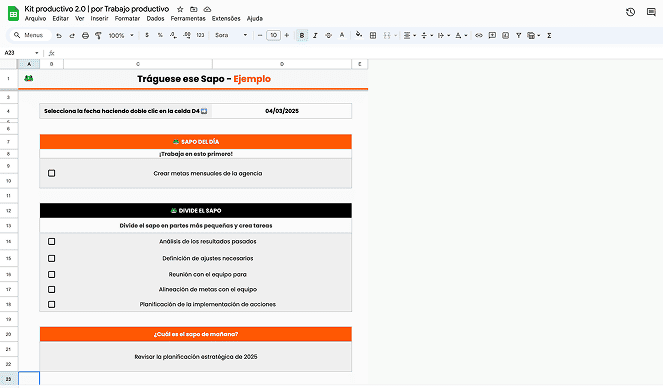Open the text rotation dropdown
The image size is (663, 388).
(461, 36)
